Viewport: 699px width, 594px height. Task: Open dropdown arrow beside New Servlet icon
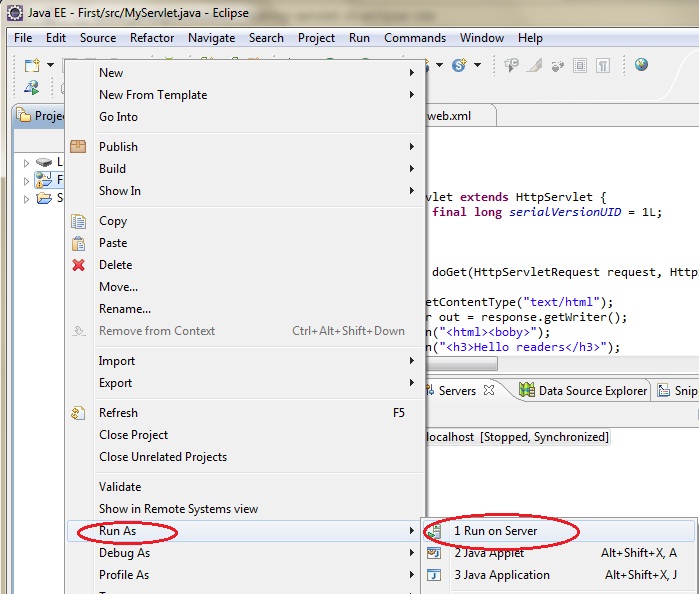point(477,65)
